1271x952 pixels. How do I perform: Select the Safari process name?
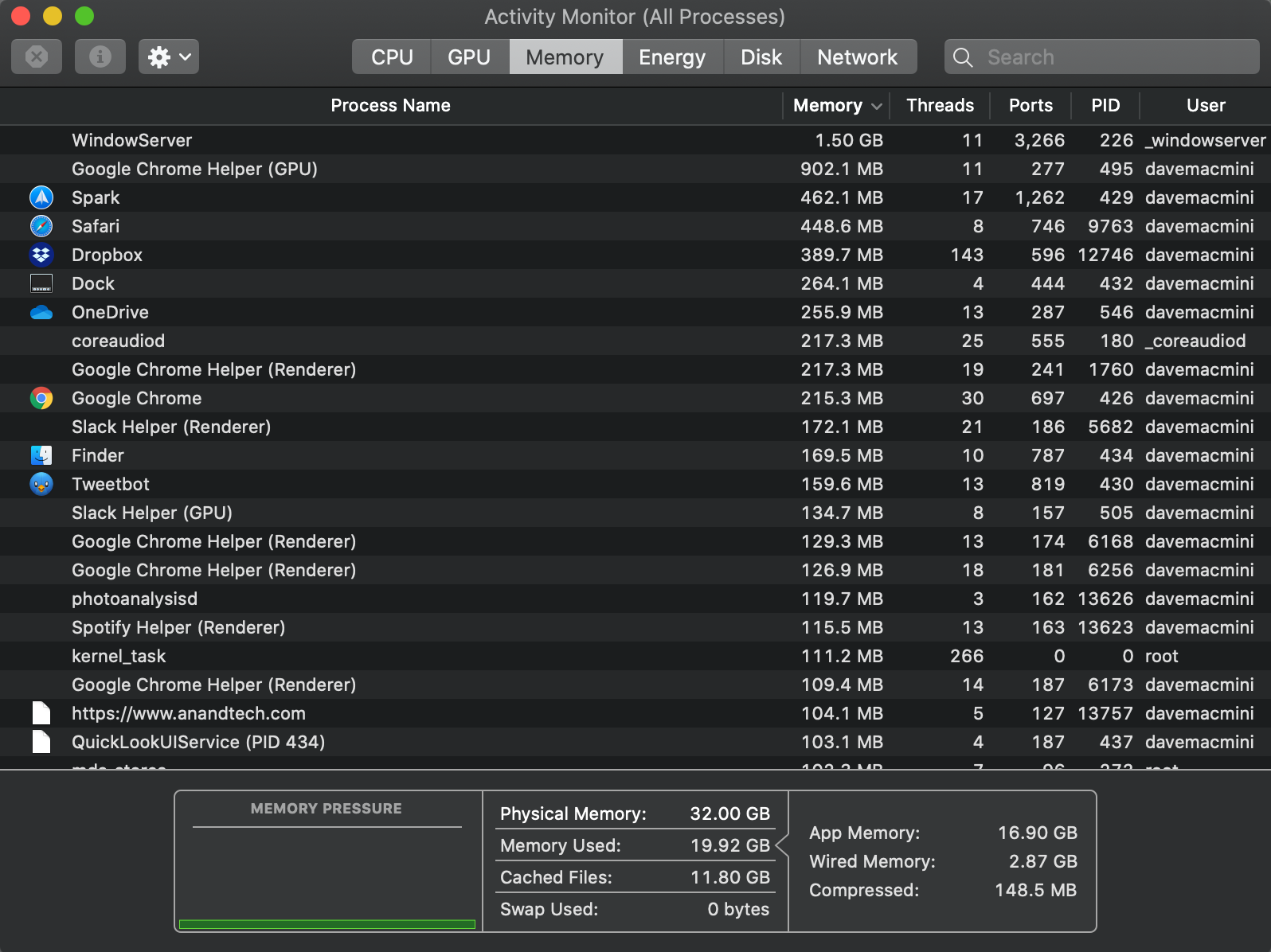point(96,226)
